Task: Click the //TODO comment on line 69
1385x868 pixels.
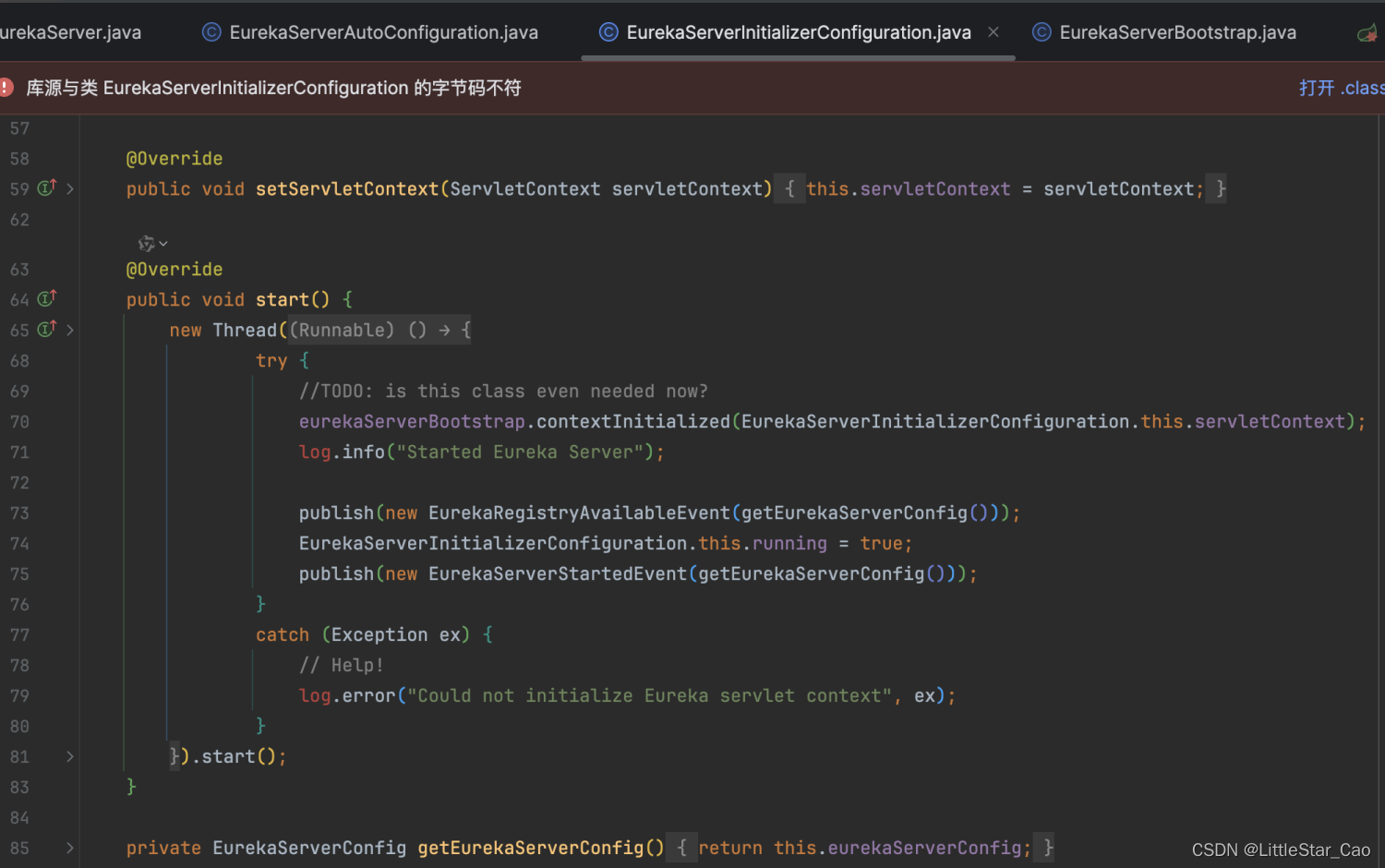Action: [x=503, y=392]
